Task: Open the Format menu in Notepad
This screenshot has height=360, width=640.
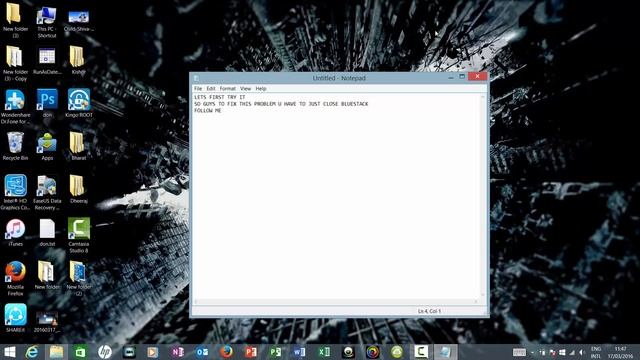Action: 227,89
